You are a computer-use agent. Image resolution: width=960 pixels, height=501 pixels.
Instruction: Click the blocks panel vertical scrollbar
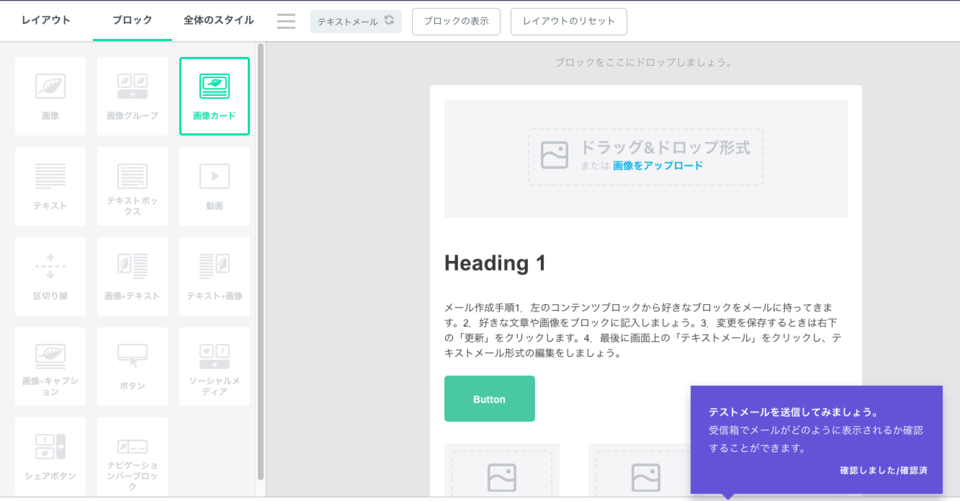point(261,262)
